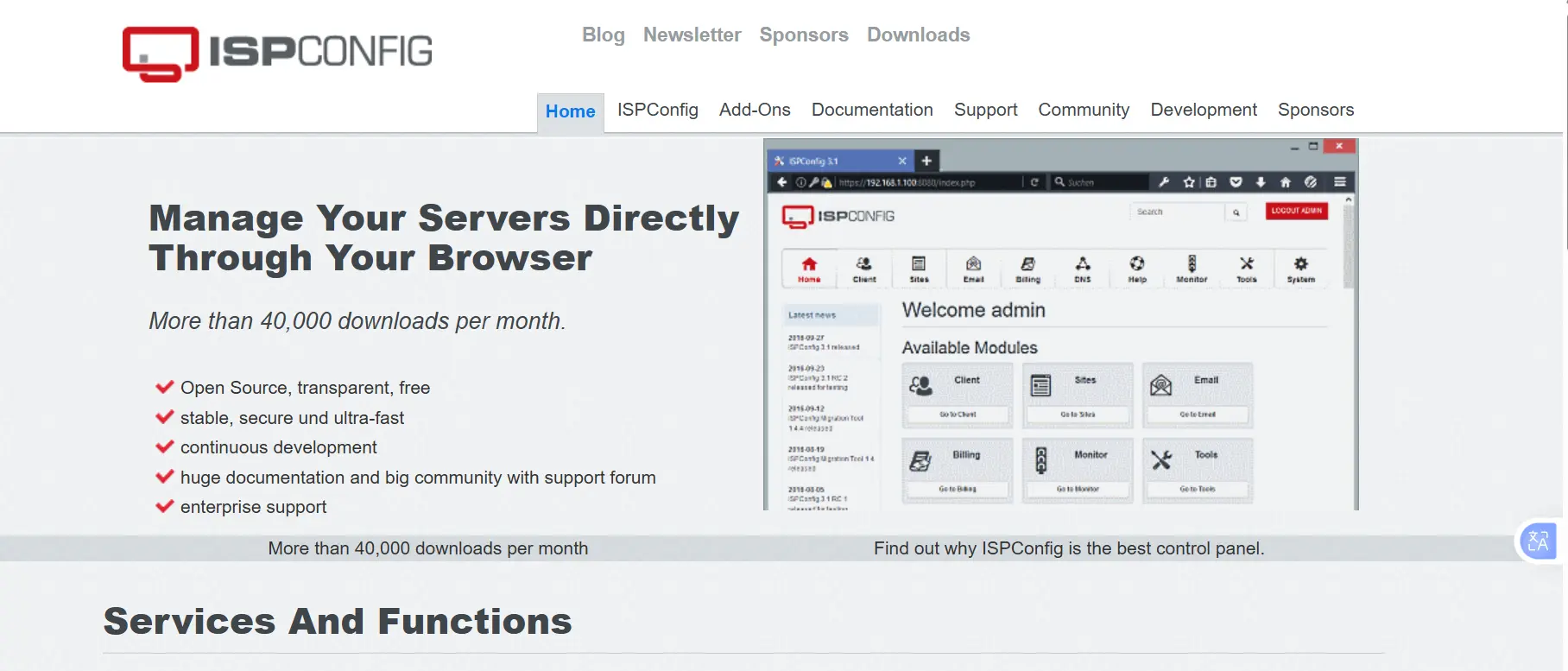Go to the Downloads link
The image size is (1568, 671).
pyautogui.click(x=919, y=35)
